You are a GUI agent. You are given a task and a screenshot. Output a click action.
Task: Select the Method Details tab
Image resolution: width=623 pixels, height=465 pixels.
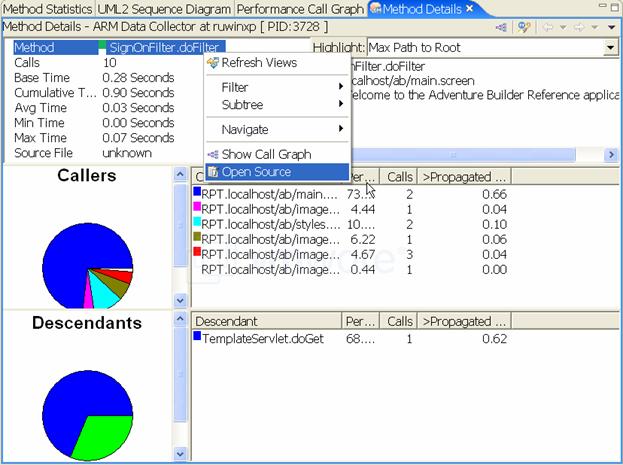[x=422, y=9]
